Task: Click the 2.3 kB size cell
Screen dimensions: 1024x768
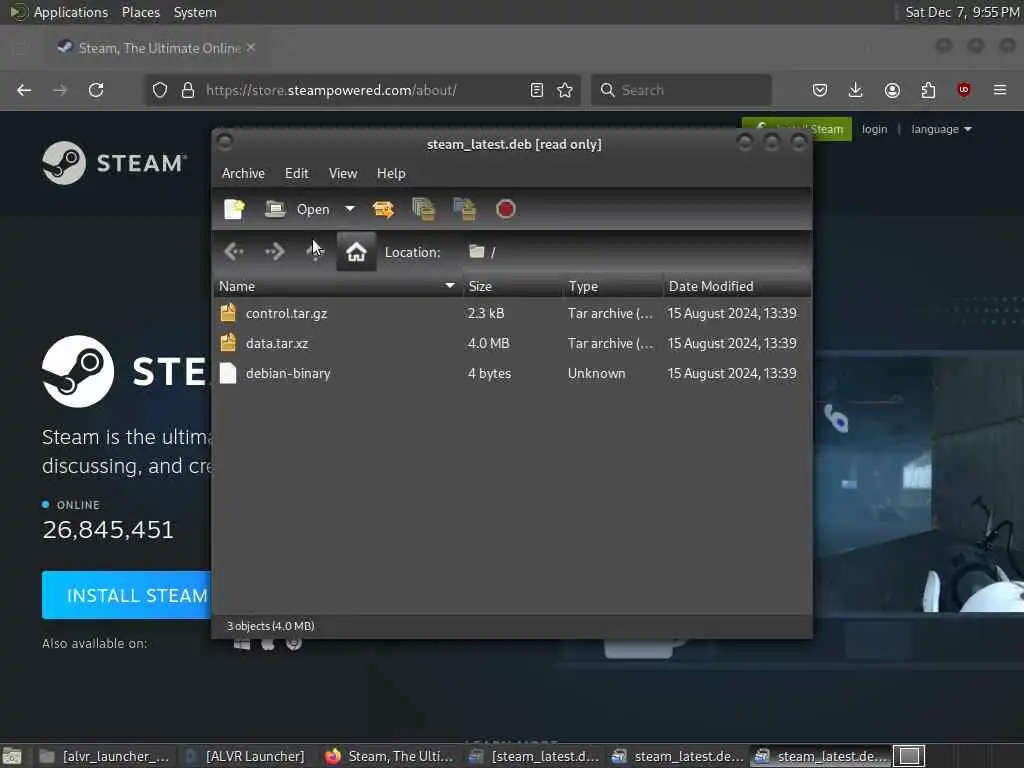Action: coord(486,313)
